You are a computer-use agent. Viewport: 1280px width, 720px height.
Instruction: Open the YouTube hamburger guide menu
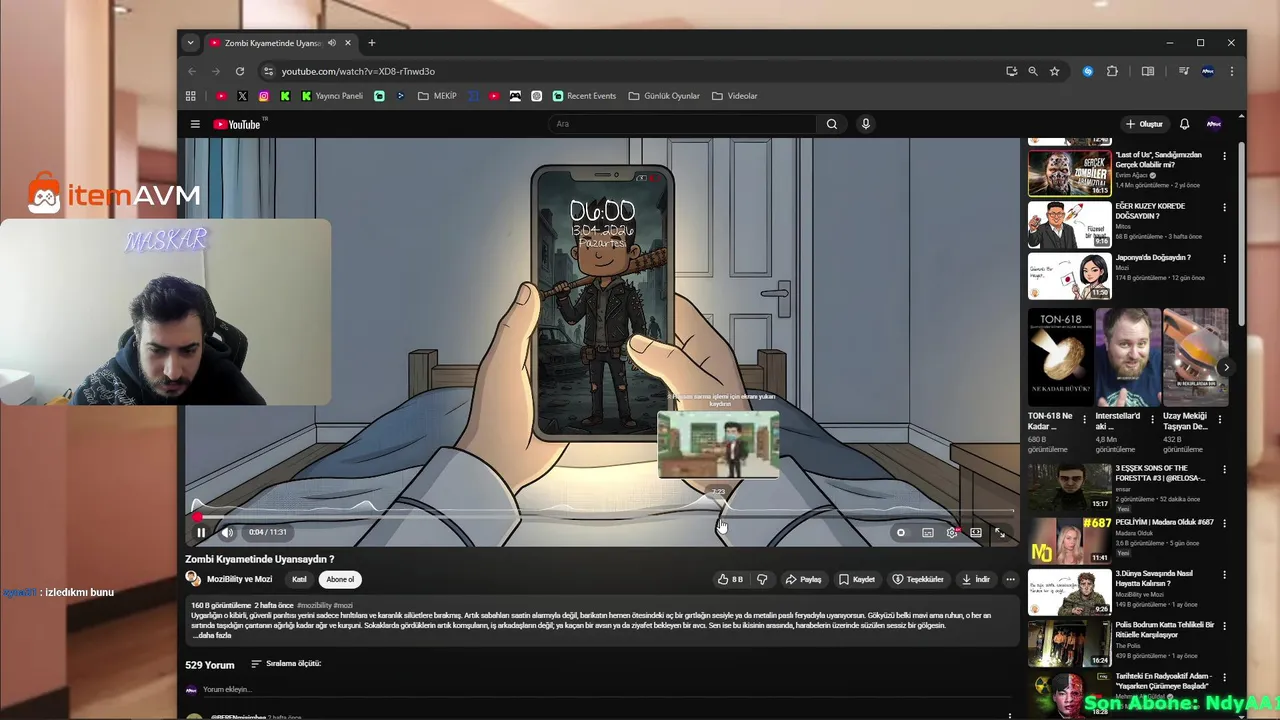[x=195, y=124]
